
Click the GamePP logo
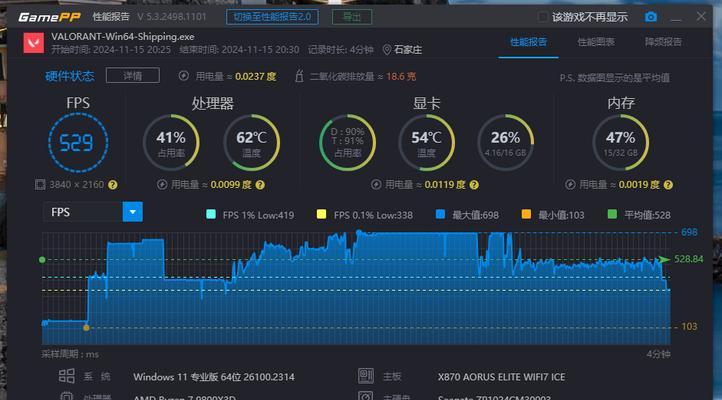coord(49,17)
